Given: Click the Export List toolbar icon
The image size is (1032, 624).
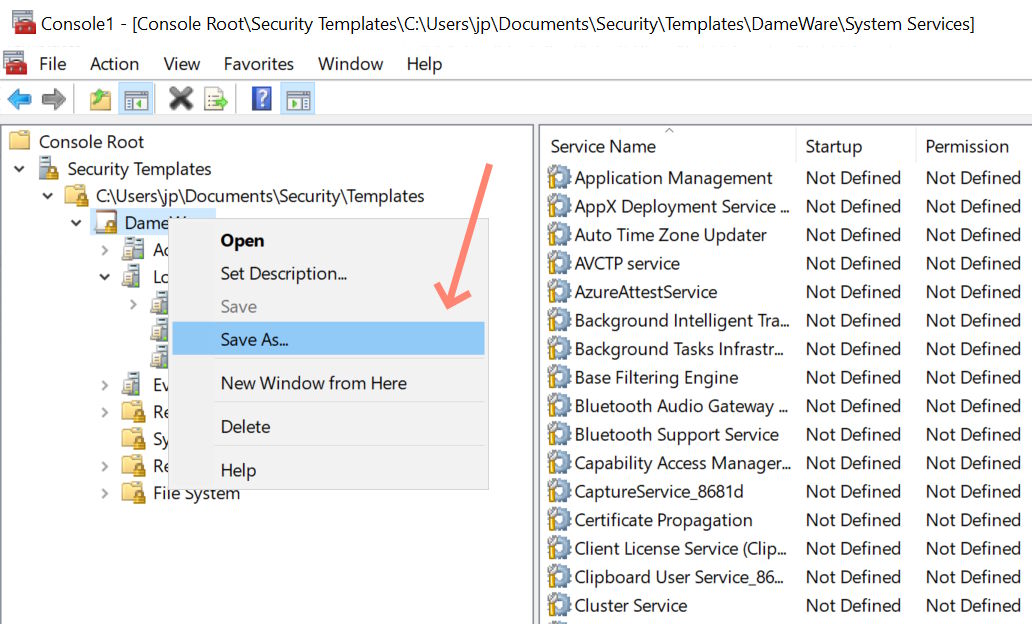Looking at the screenshot, I should coord(215,99).
